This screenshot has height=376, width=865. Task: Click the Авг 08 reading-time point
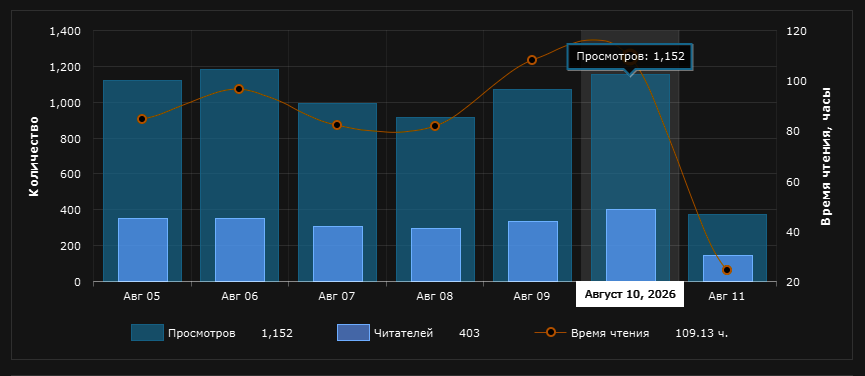[435, 126]
